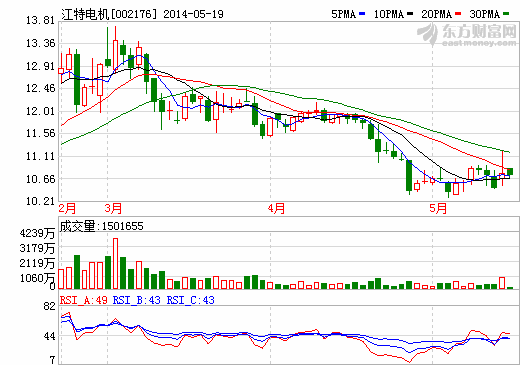Click the 5PMA legend label
520x365 pixels.
[x=344, y=14]
